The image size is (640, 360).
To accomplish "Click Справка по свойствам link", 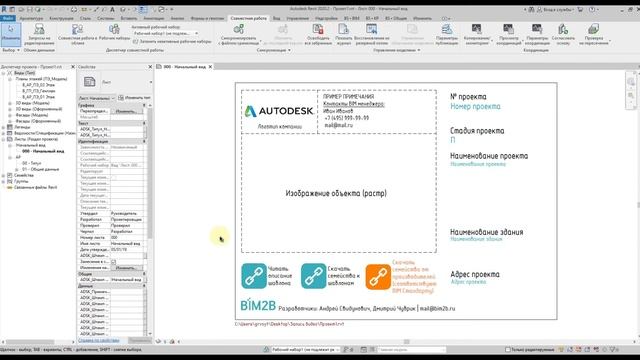I will [99, 340].
